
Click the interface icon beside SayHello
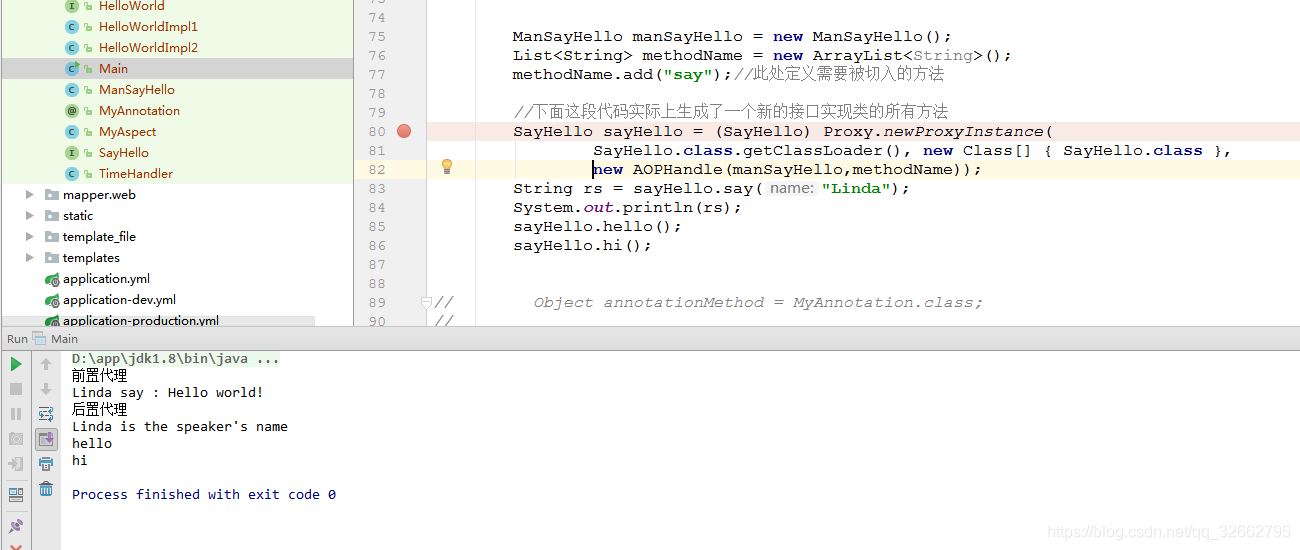(x=72, y=153)
